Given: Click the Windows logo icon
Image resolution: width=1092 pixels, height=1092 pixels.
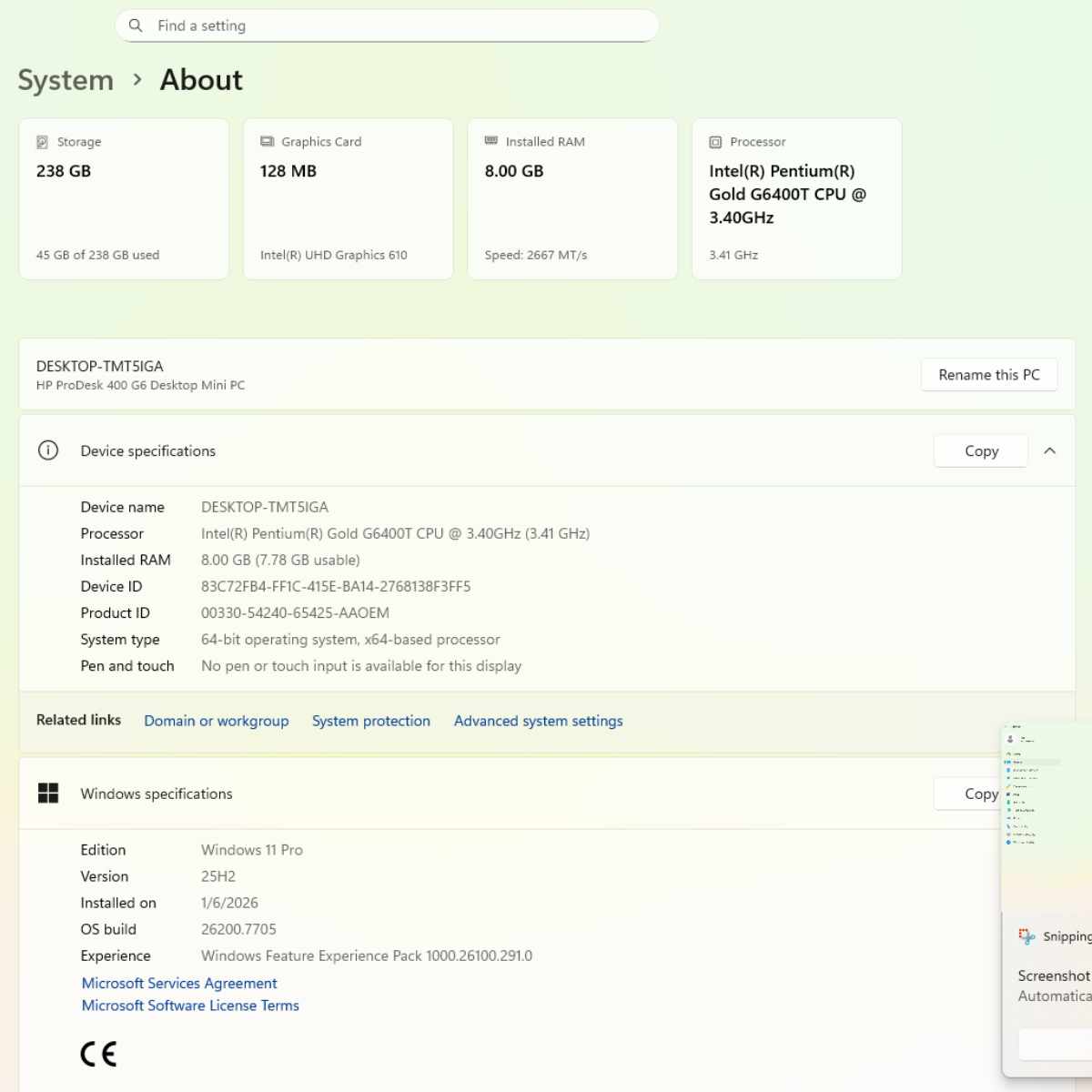Looking at the screenshot, I should 48,794.
